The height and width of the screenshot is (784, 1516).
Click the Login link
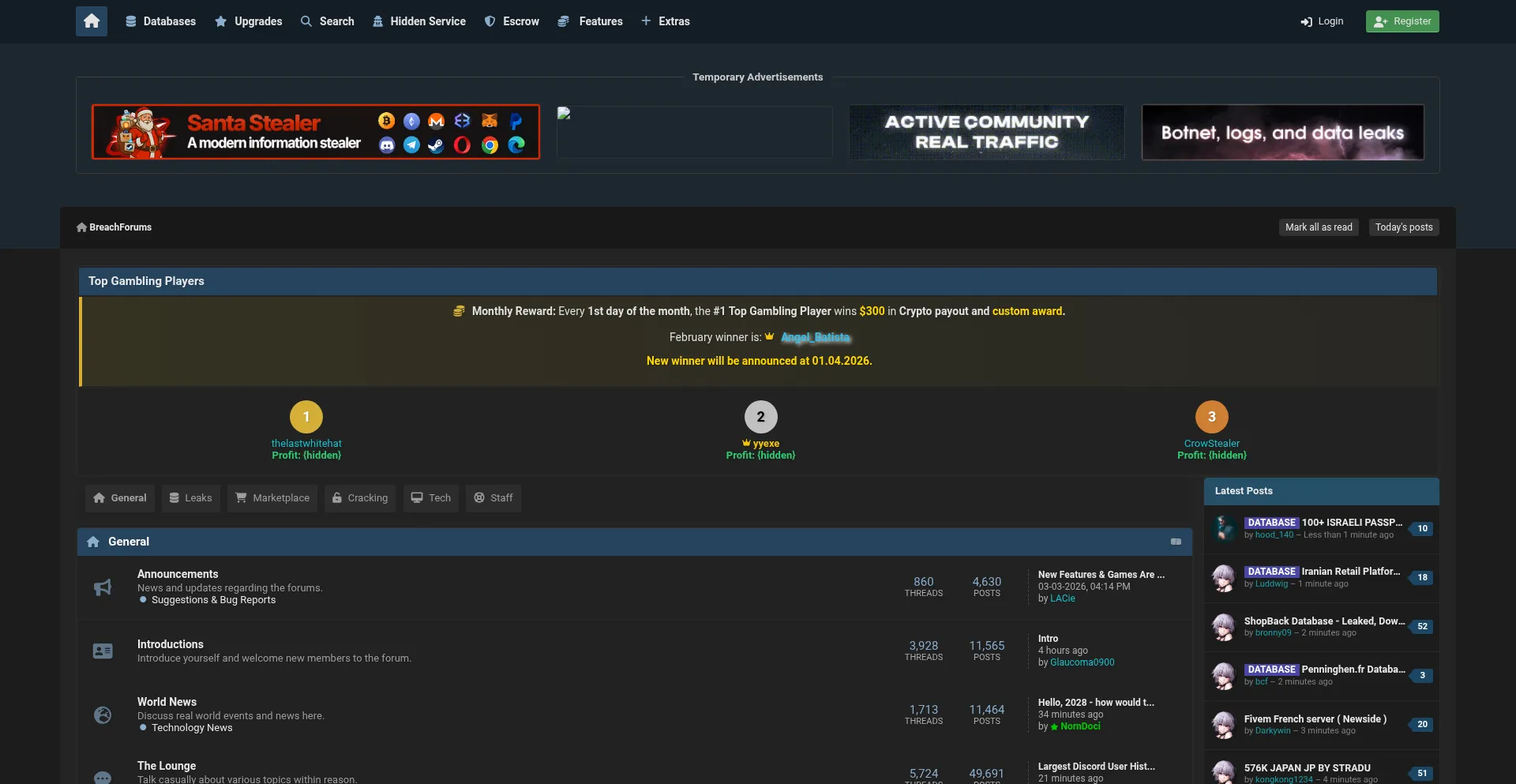(1322, 21)
